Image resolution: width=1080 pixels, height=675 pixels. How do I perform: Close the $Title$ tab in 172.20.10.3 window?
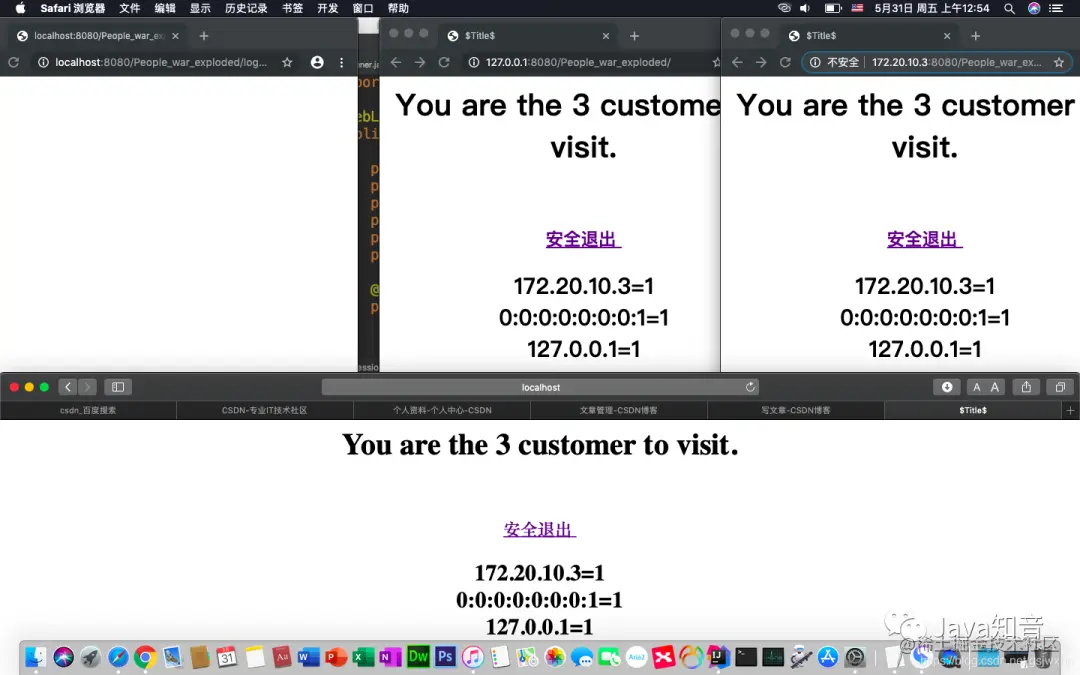coord(947,36)
